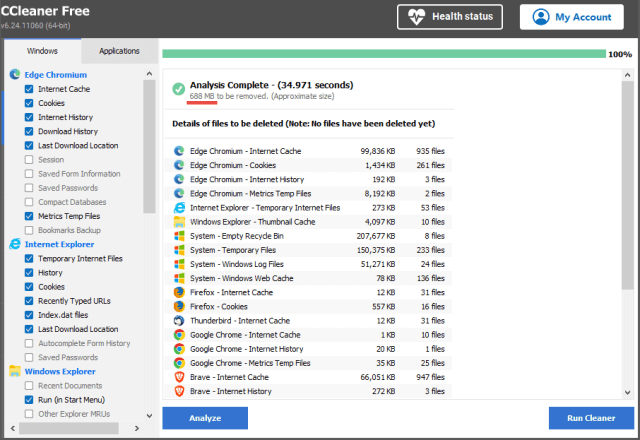Viewport: 640px width, 440px height.
Task: Switch to the Applications tab
Action: point(119,51)
